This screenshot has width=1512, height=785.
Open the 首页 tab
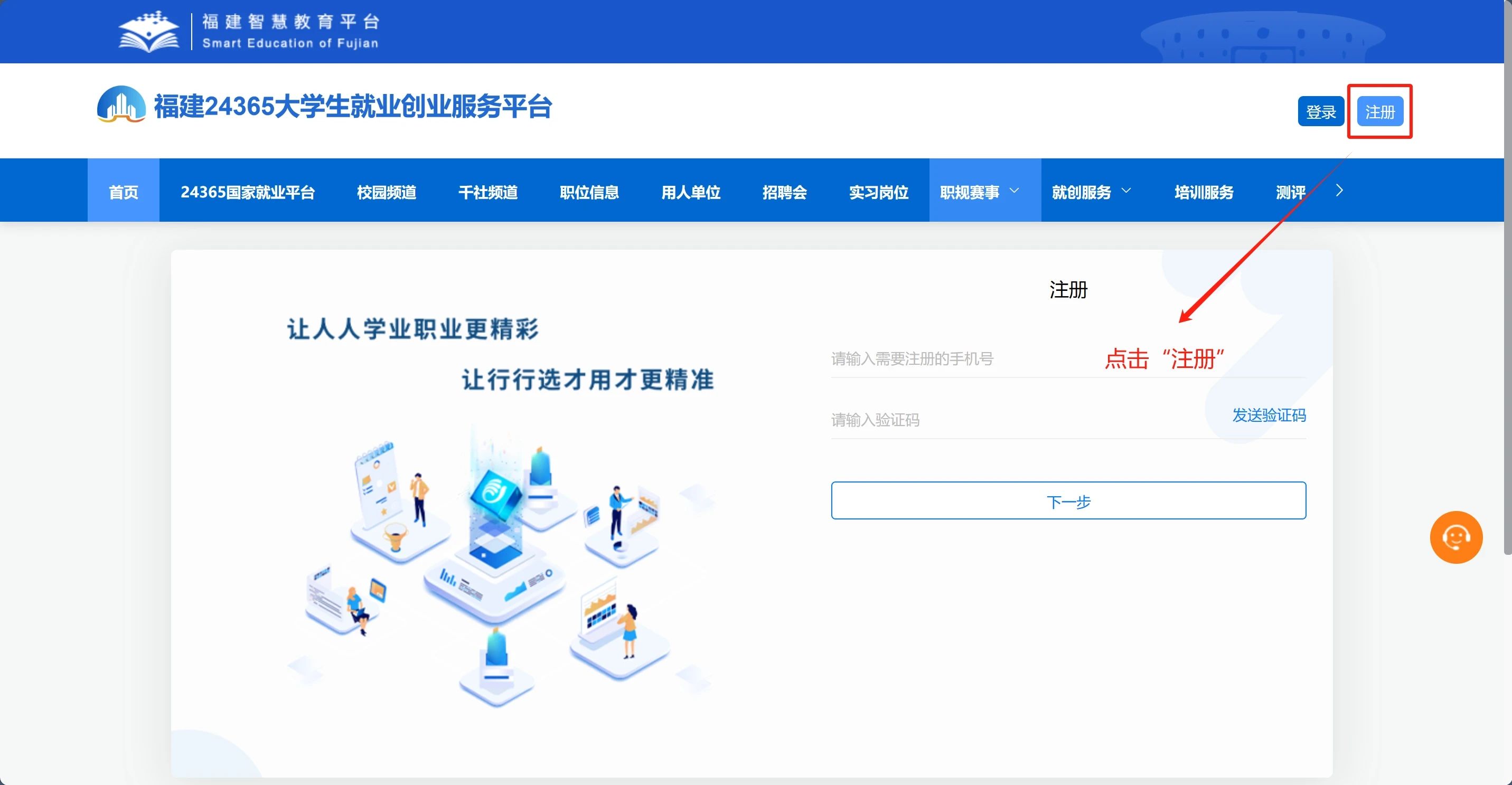(x=123, y=192)
